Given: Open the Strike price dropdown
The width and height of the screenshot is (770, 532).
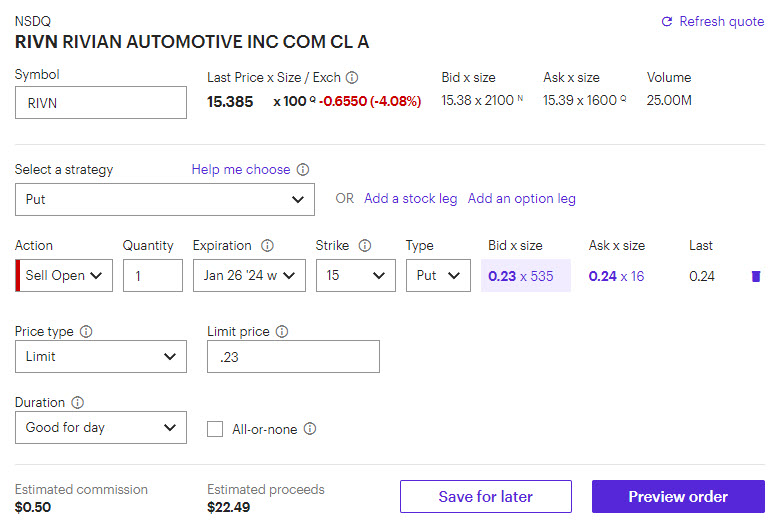Looking at the screenshot, I should (x=355, y=276).
